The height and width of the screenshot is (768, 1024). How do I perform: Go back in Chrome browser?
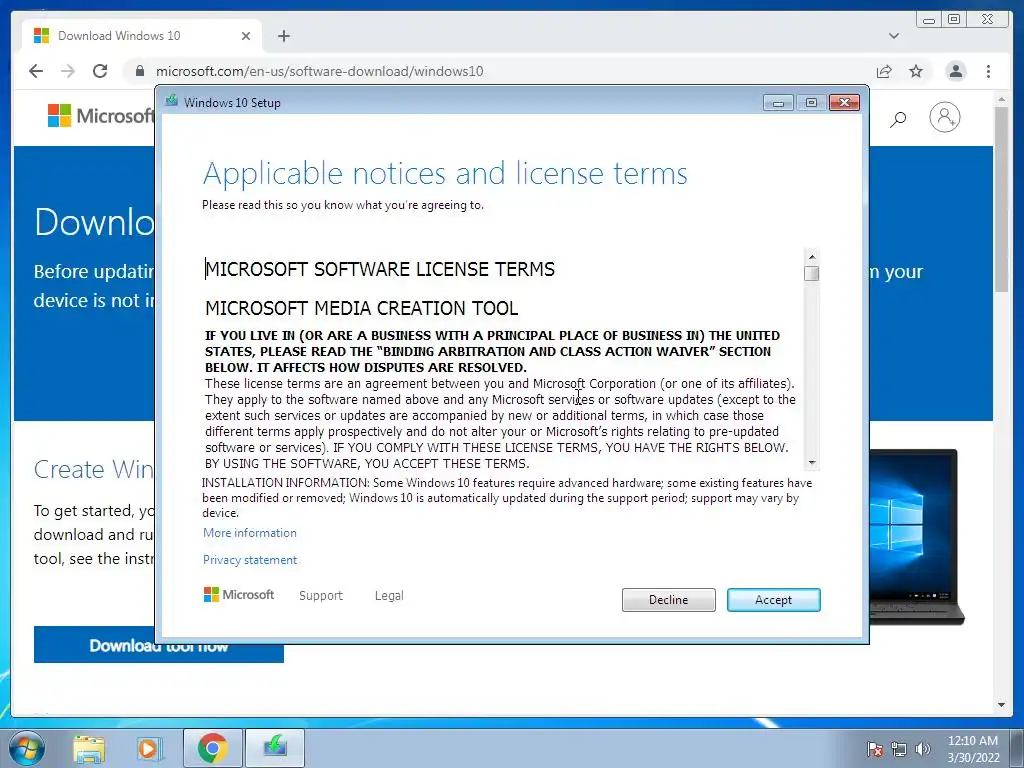pyautogui.click(x=36, y=71)
